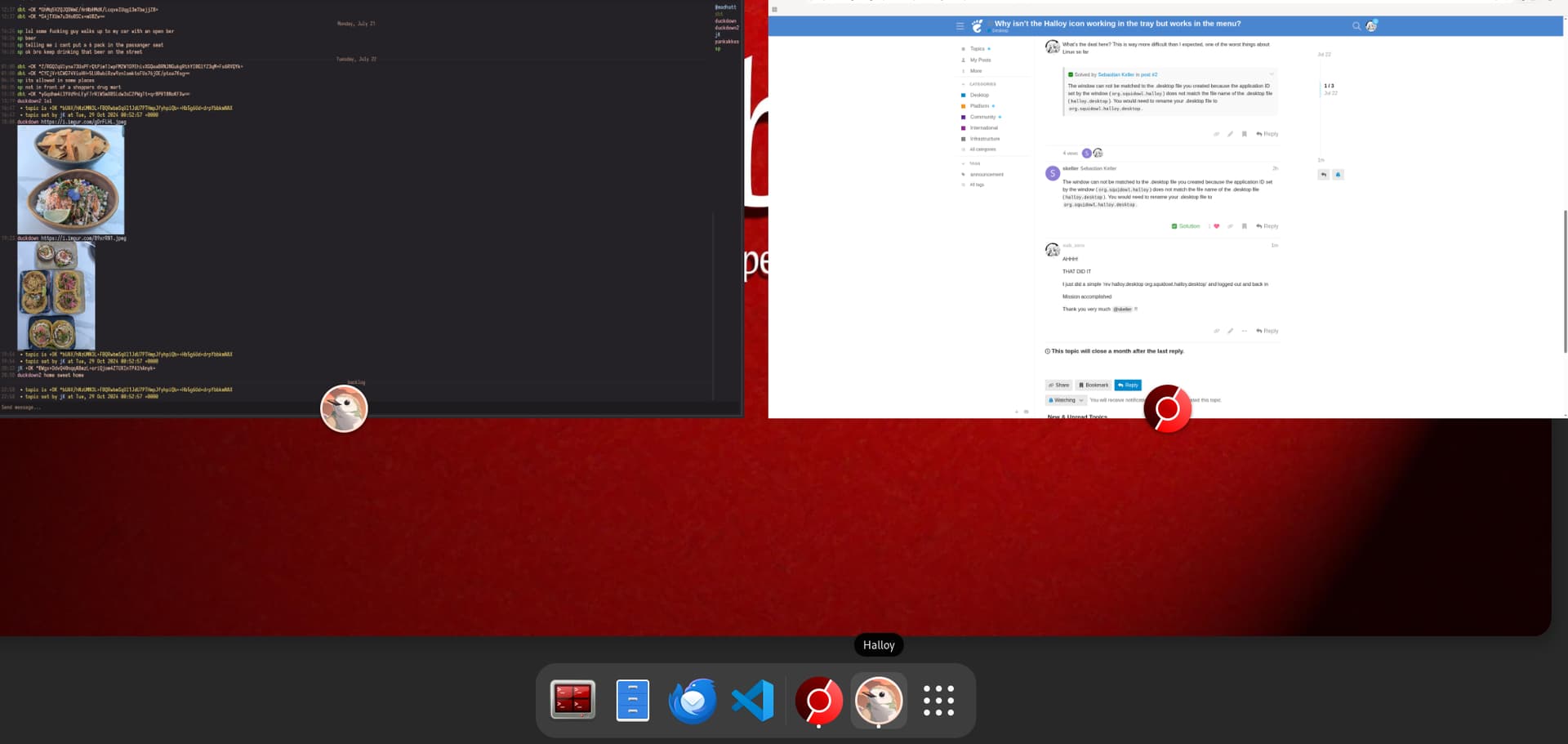Expand the More item in the forum sidebar
1568x744 pixels.
975,71
